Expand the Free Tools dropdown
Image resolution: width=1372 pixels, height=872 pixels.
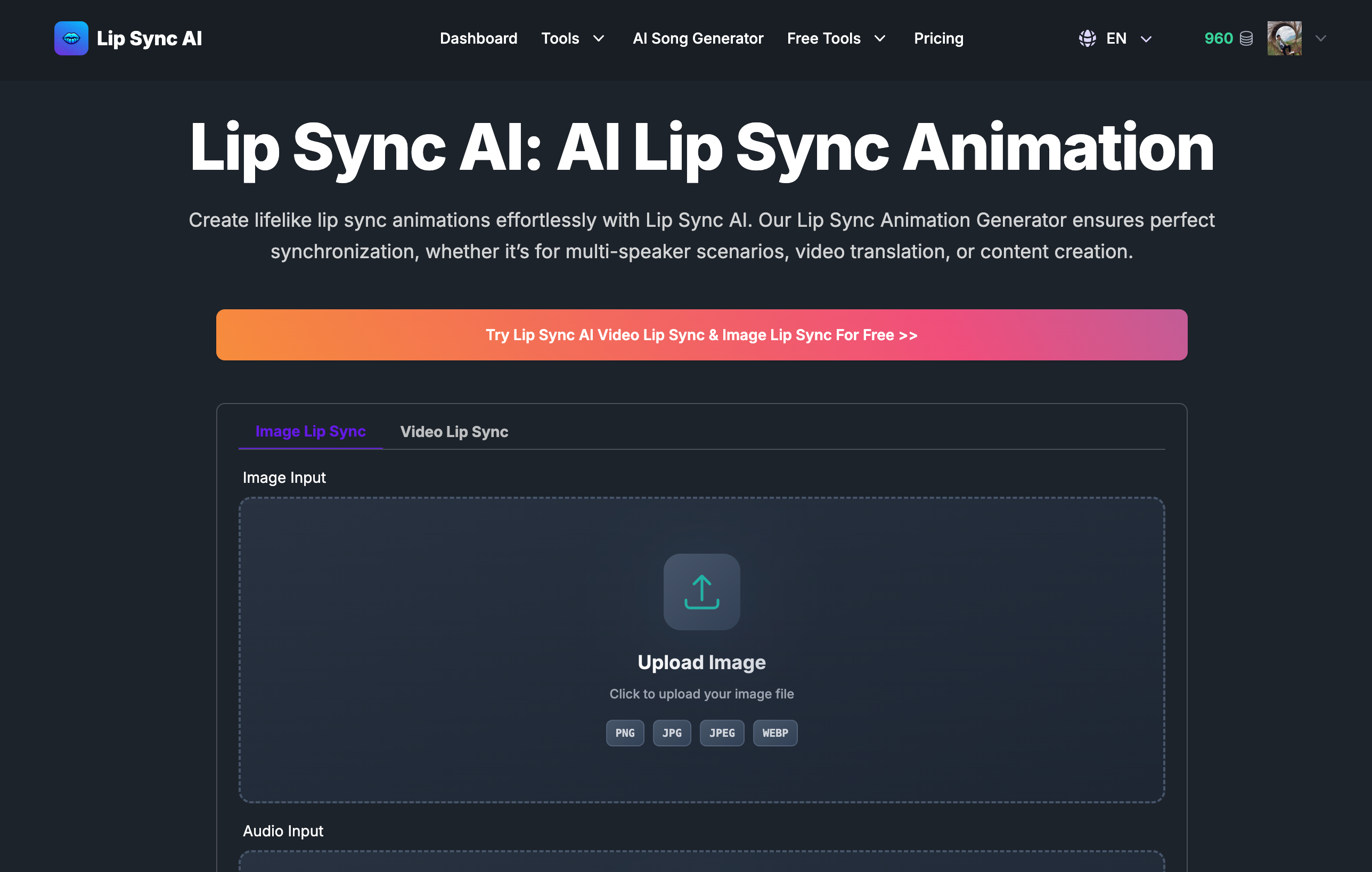coord(836,38)
